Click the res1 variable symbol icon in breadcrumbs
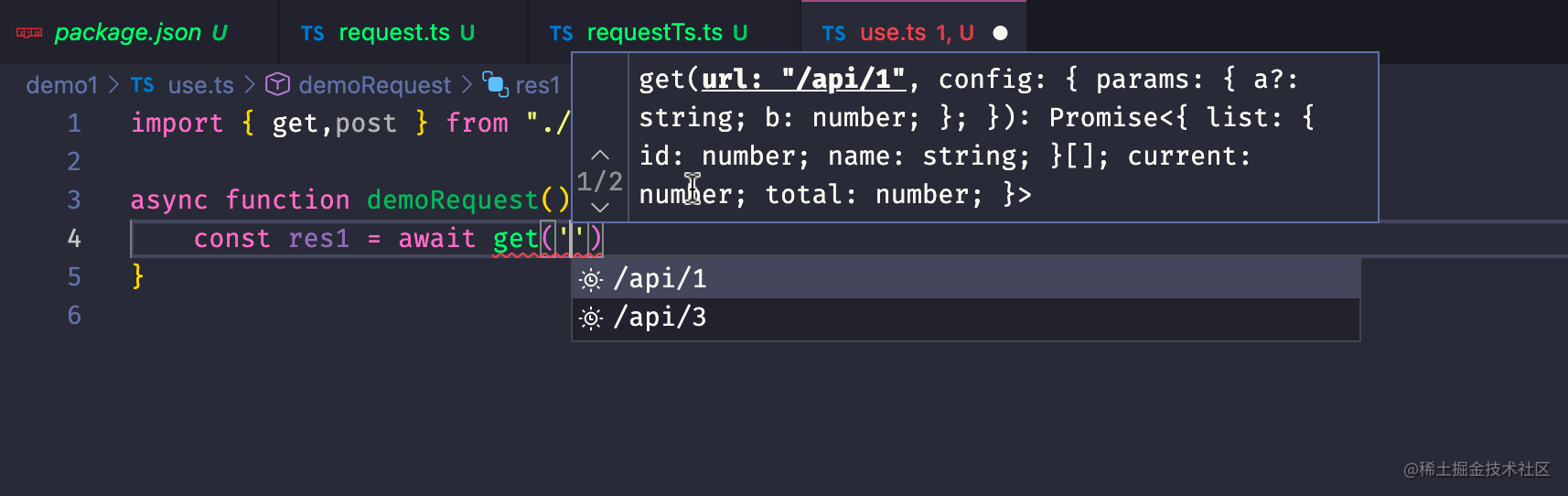The width and height of the screenshot is (1568, 496). click(x=495, y=85)
